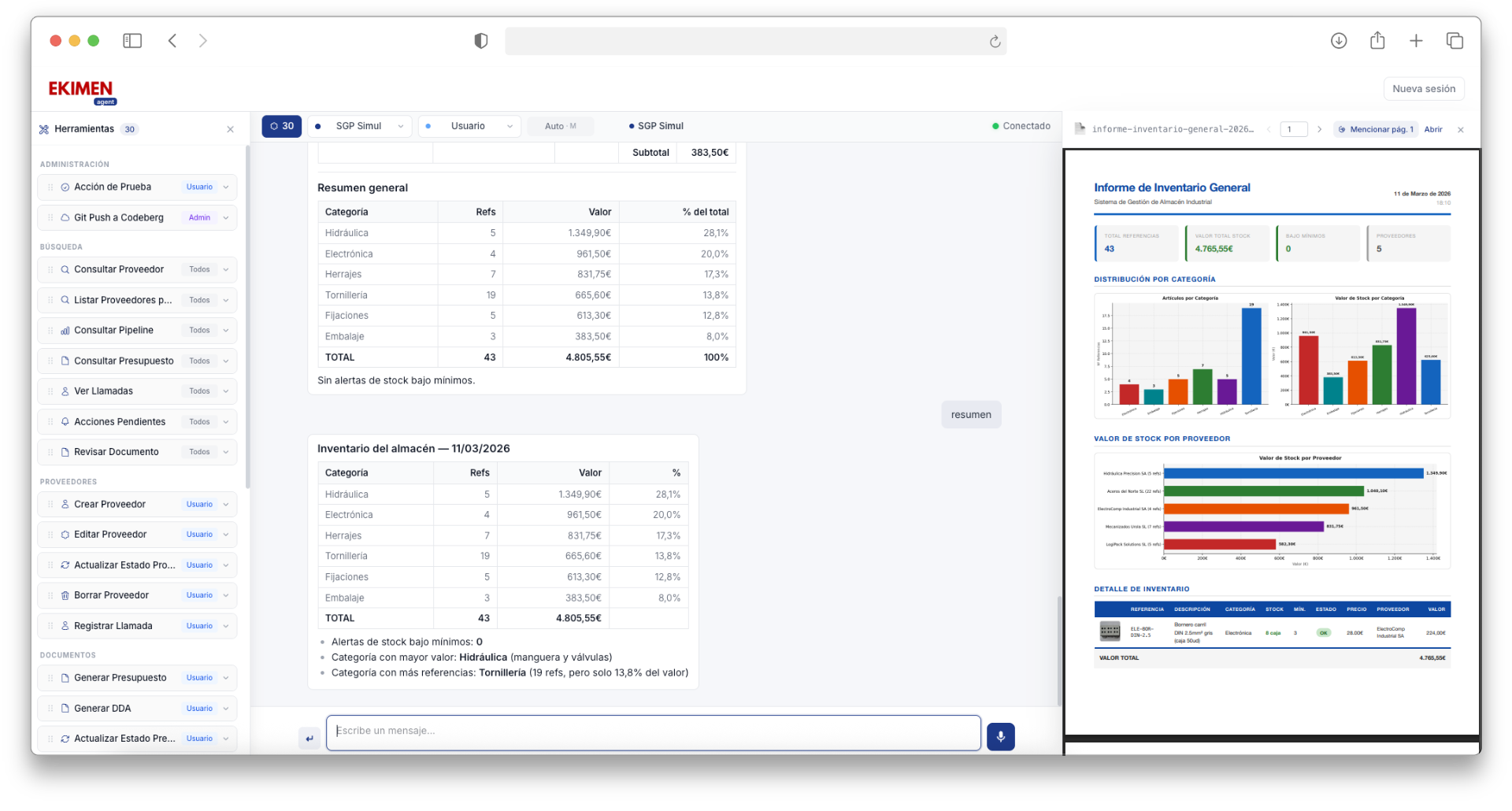Select the Generar Presupuesto tool
Screen dimensions: 1512x811
click(120, 678)
